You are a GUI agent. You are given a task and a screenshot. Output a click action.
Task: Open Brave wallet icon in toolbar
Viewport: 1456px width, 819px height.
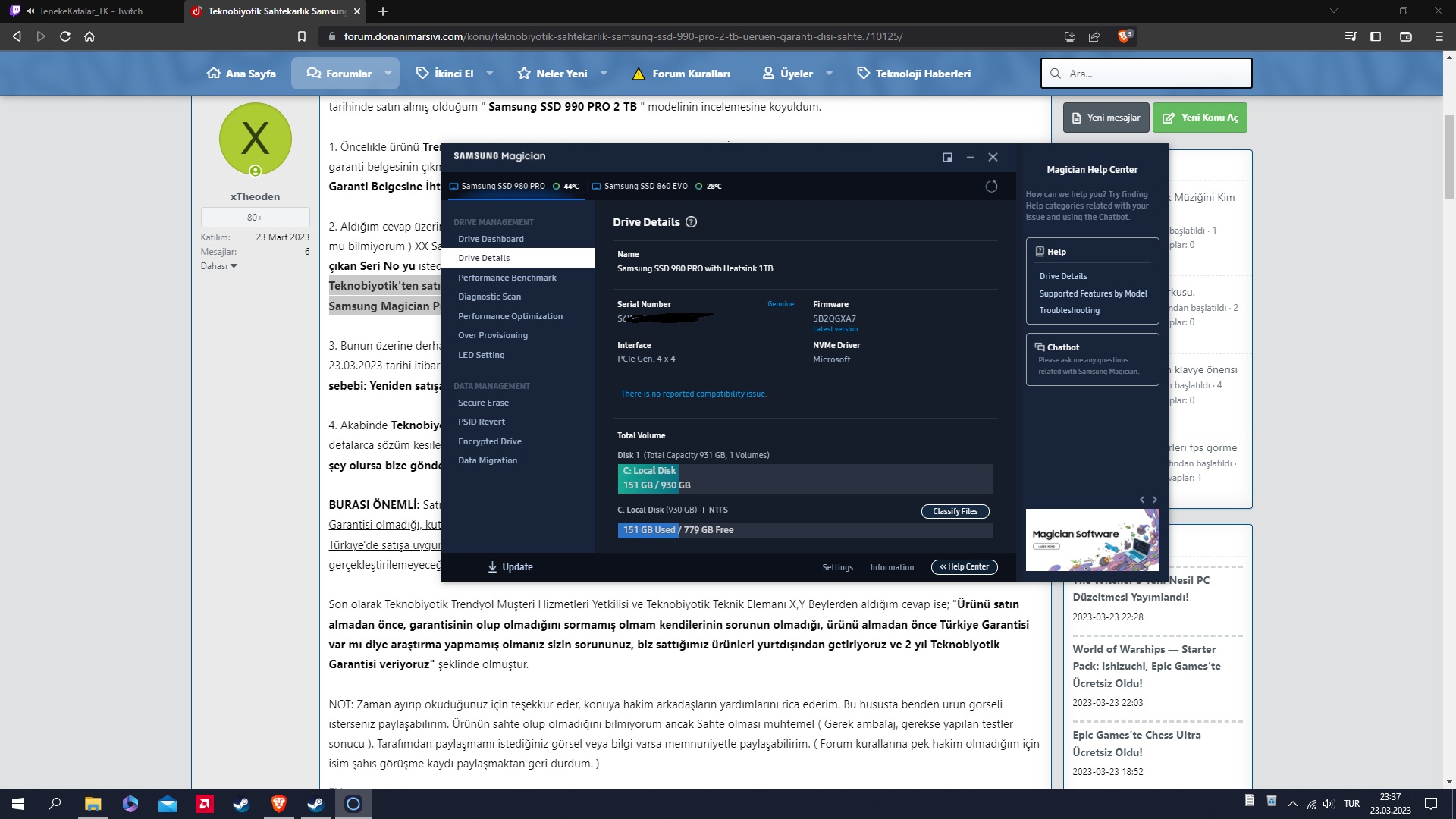click(1405, 36)
